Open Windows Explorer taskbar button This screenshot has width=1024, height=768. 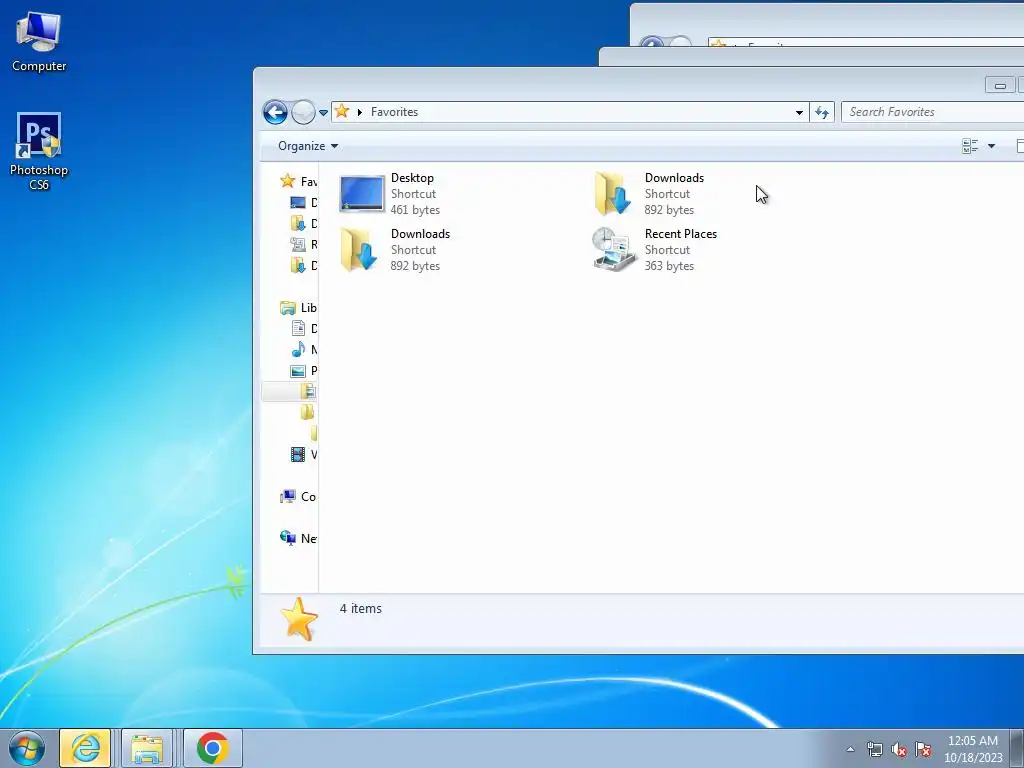point(147,748)
